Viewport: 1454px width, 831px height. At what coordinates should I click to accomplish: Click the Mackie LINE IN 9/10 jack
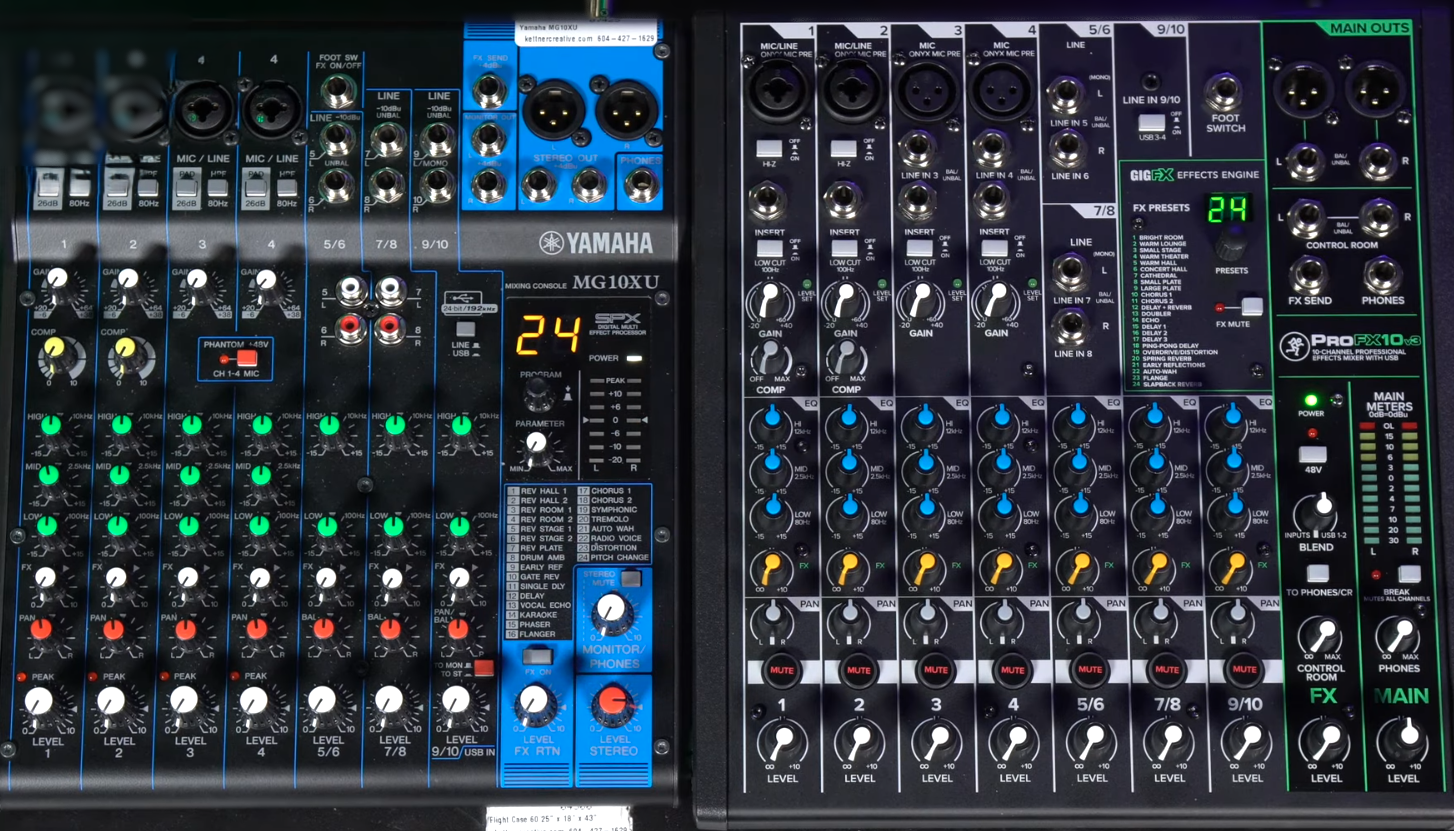point(1151,82)
